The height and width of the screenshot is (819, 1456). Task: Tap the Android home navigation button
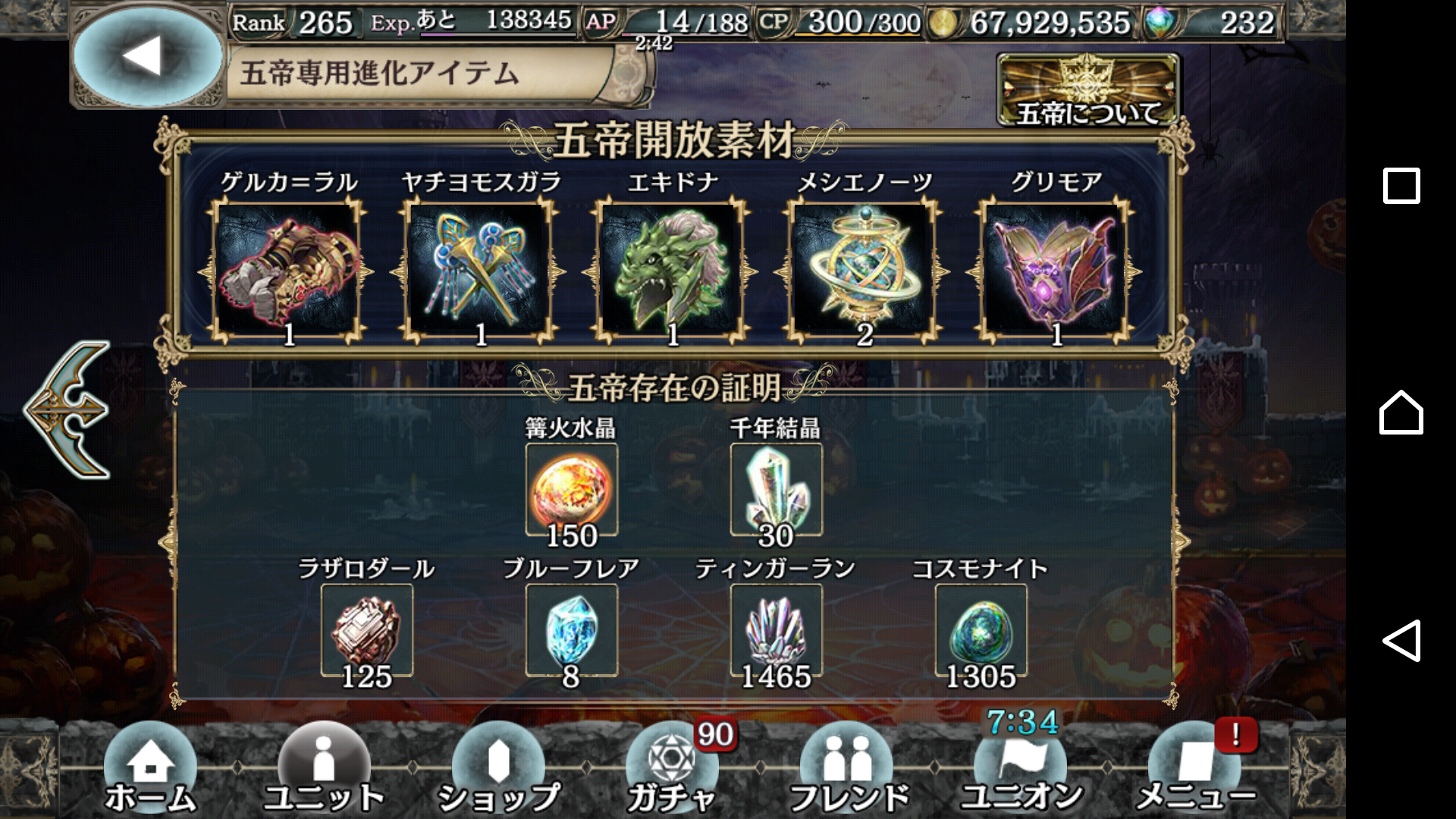1401,413
